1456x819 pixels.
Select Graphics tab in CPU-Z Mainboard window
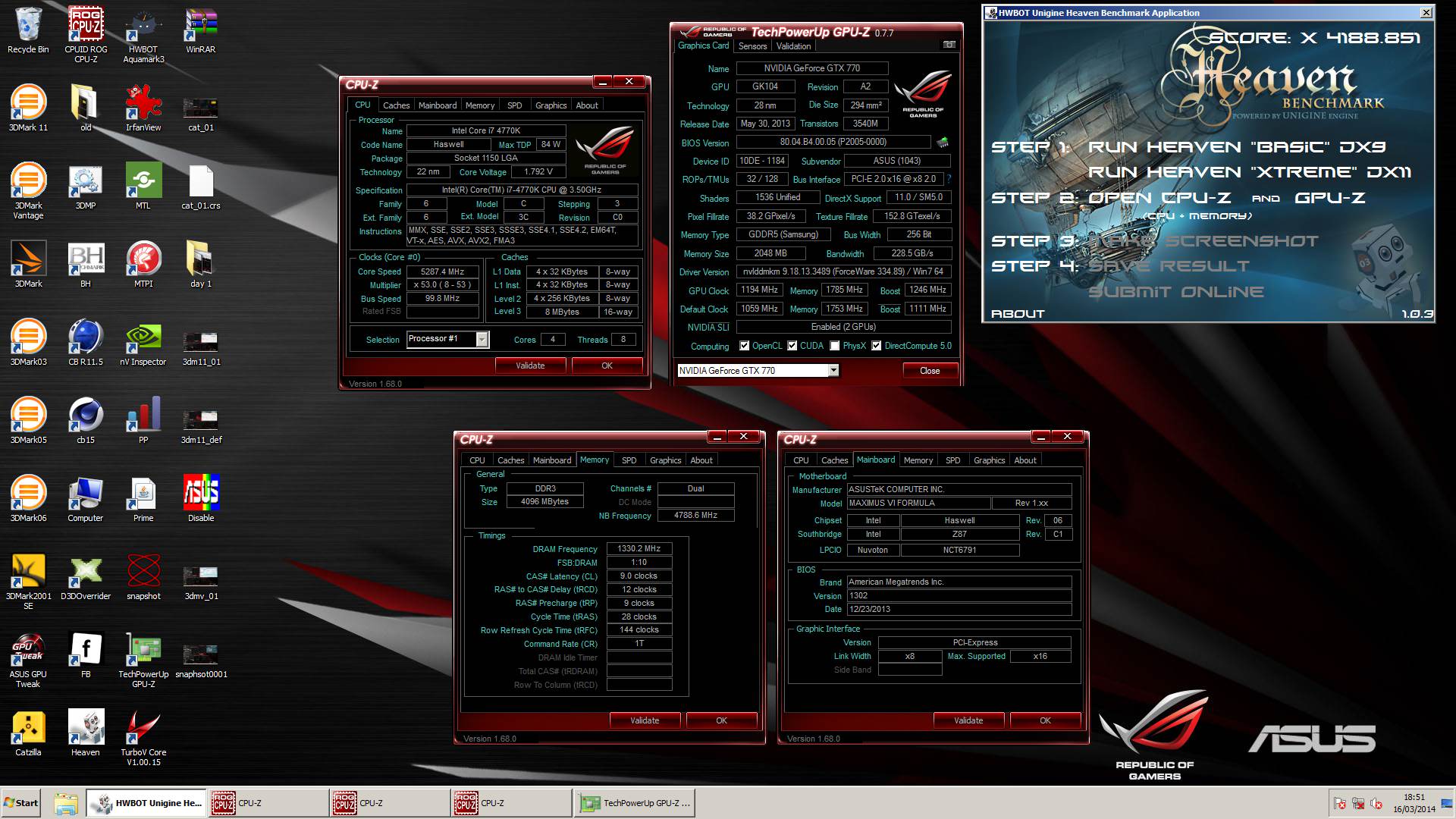click(989, 460)
